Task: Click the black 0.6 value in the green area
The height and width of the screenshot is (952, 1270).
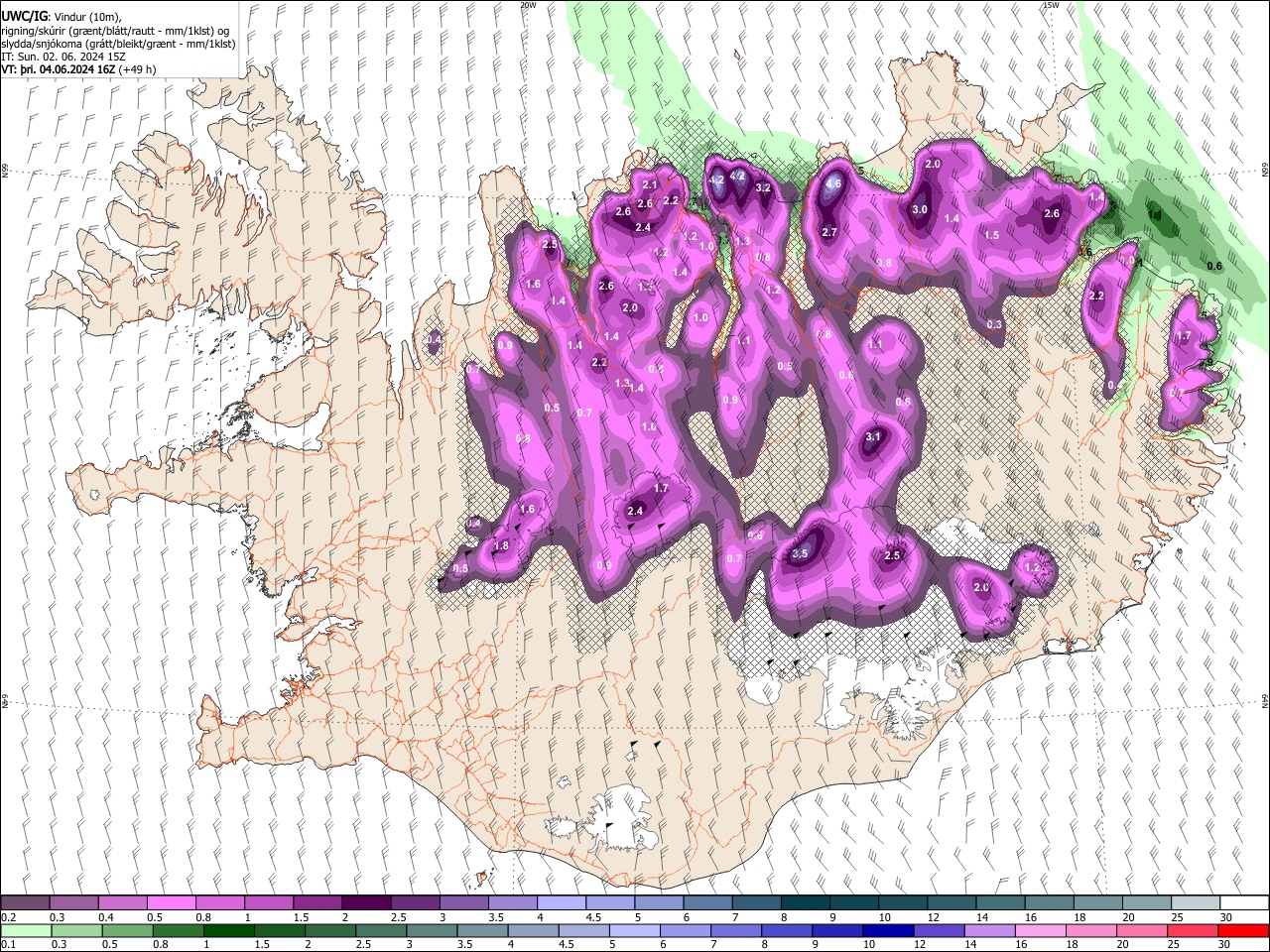Action: click(1214, 266)
